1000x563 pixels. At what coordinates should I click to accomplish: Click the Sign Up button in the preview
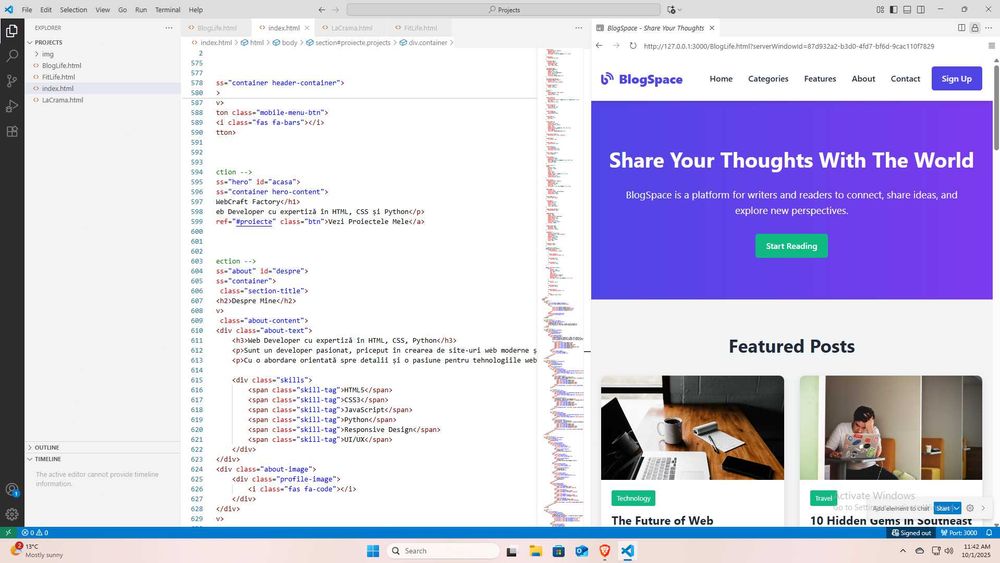(957, 78)
